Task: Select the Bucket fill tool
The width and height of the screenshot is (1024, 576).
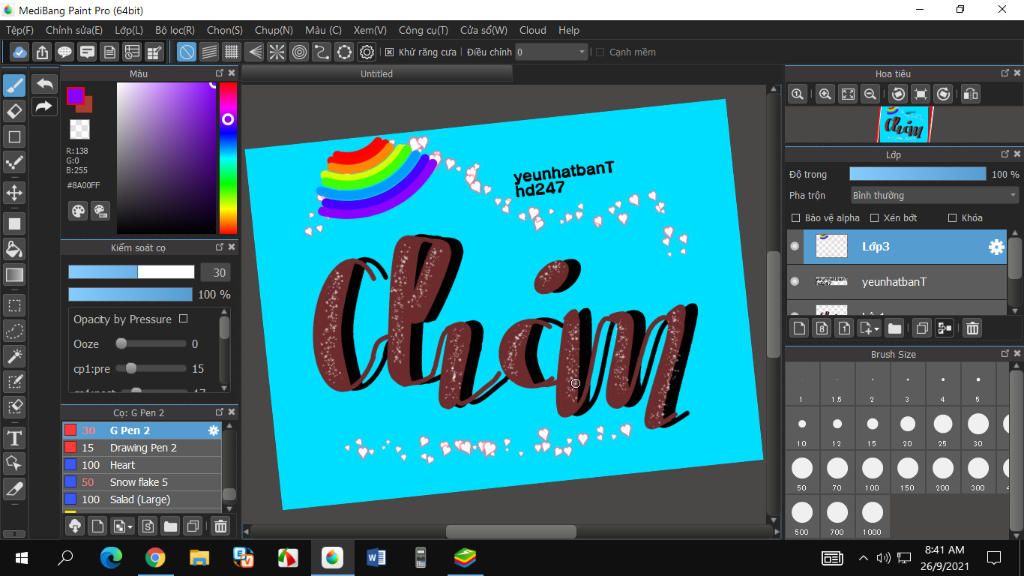Action: click(x=14, y=249)
